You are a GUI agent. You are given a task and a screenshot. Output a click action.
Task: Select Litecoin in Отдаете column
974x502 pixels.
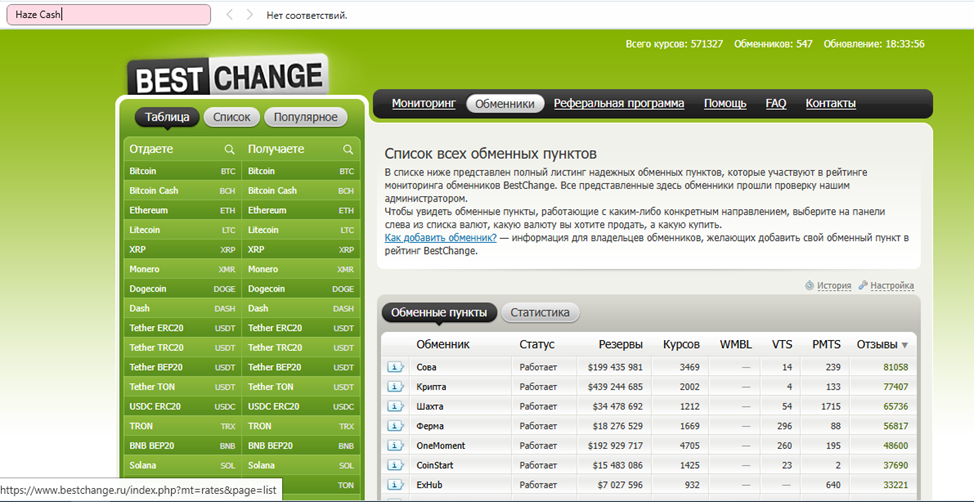[x=183, y=230]
